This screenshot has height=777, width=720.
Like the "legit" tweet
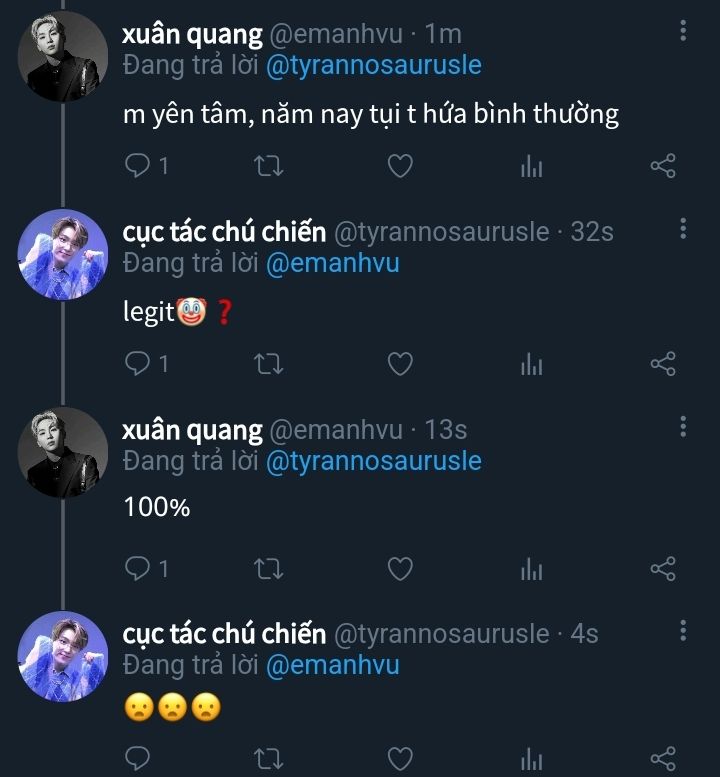coord(400,364)
